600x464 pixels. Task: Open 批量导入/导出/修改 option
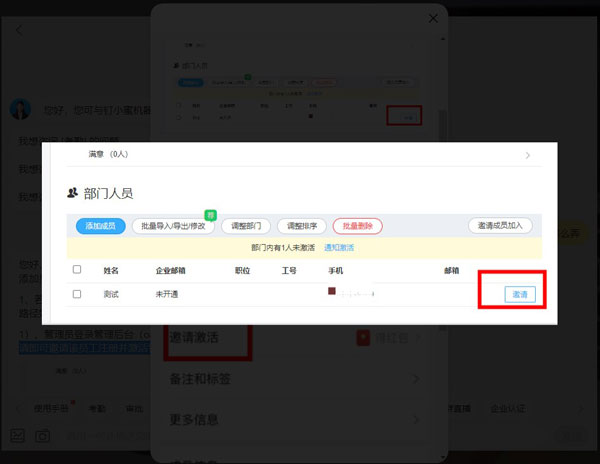point(173,226)
